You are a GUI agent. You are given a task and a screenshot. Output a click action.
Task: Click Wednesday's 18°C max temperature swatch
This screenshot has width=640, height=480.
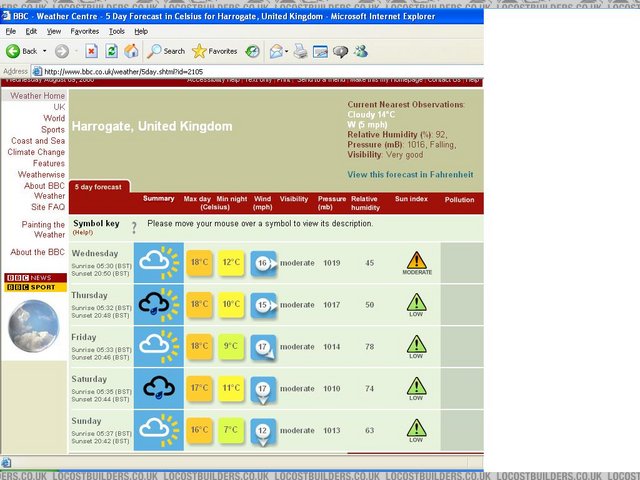pyautogui.click(x=199, y=263)
